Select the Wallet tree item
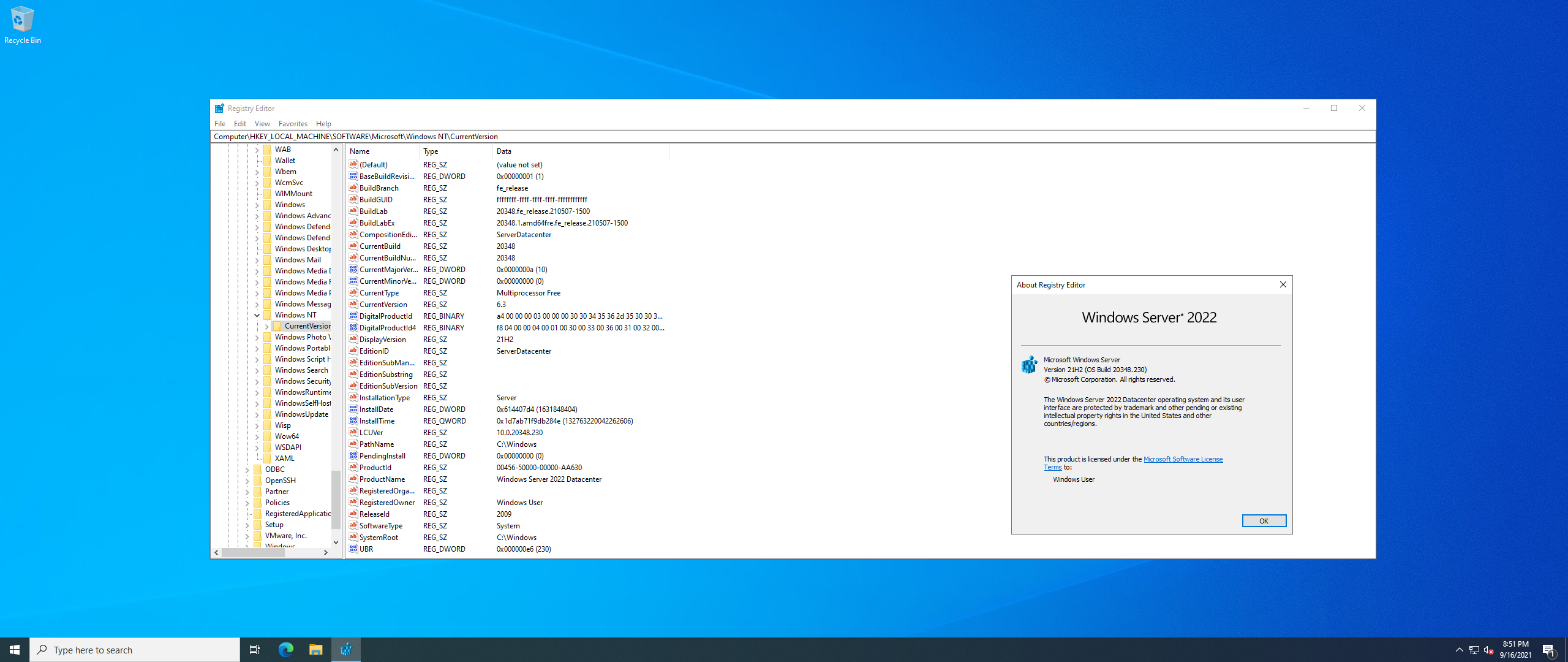The width and height of the screenshot is (1568, 662). tap(285, 161)
